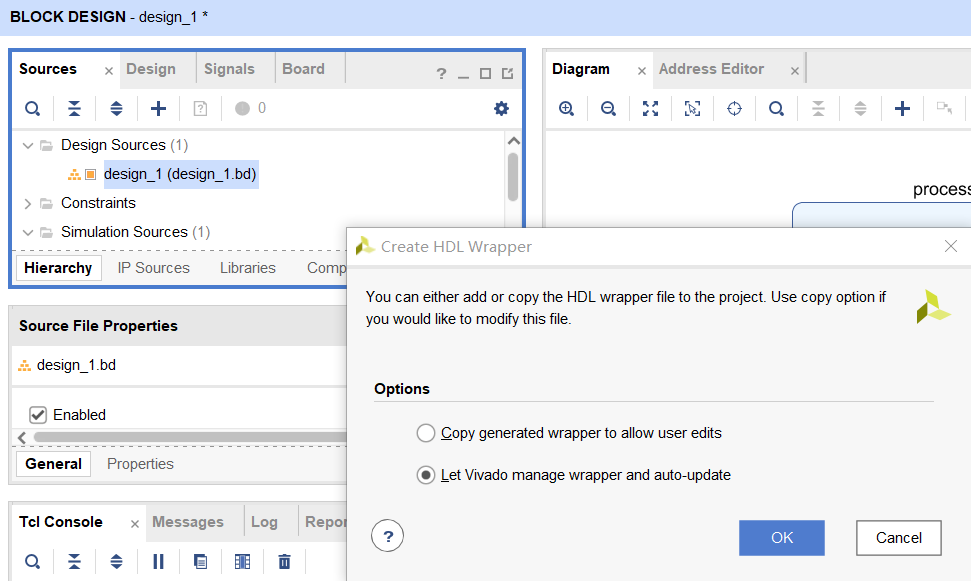Image resolution: width=971 pixels, height=581 pixels.
Task: Open the Log tab
Action: [264, 522]
